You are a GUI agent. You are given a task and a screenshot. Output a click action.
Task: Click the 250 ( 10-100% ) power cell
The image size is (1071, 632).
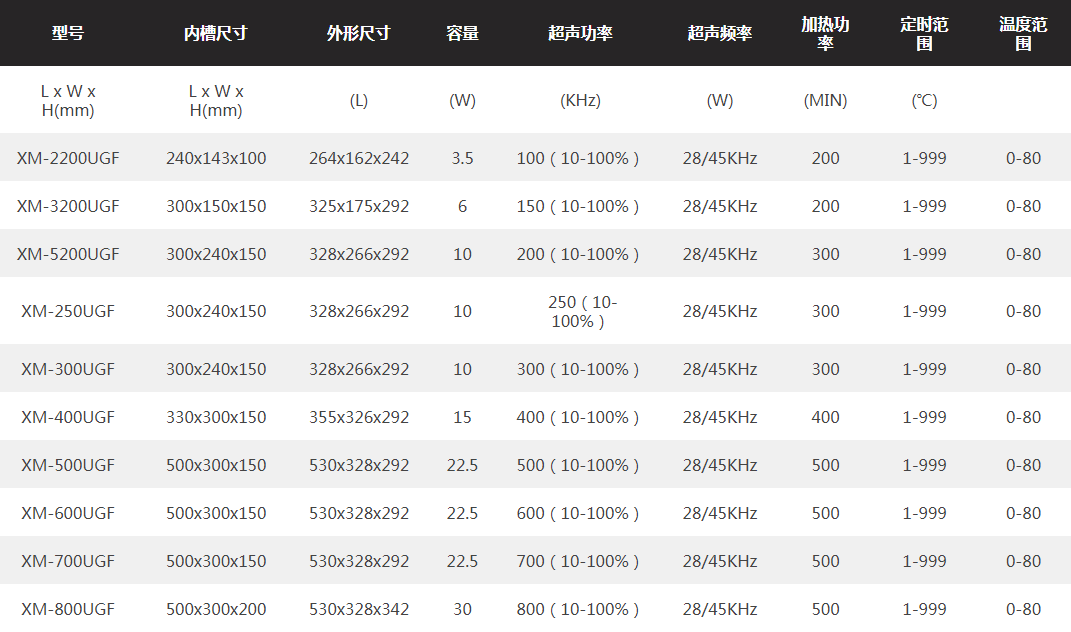[581, 312]
